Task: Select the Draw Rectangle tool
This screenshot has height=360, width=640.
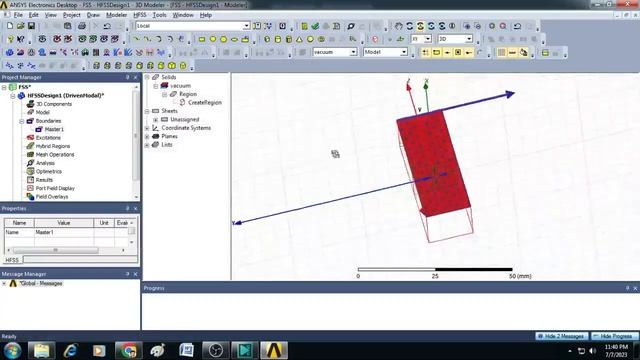Action: (202, 39)
